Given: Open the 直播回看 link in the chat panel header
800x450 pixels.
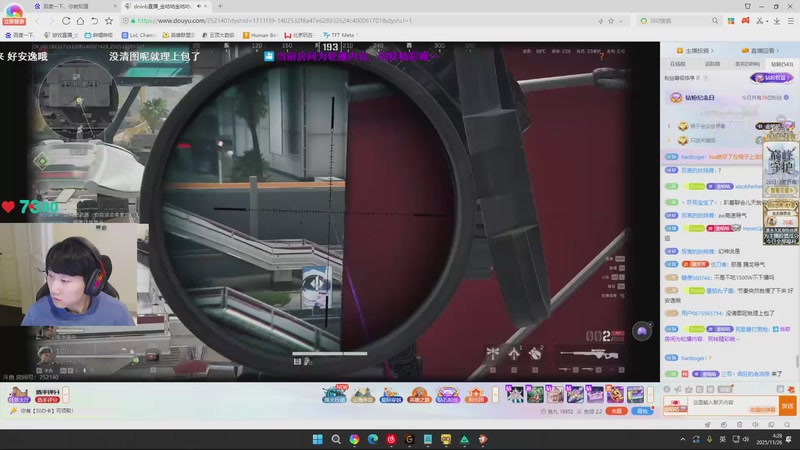Looking at the screenshot, I should 760,51.
